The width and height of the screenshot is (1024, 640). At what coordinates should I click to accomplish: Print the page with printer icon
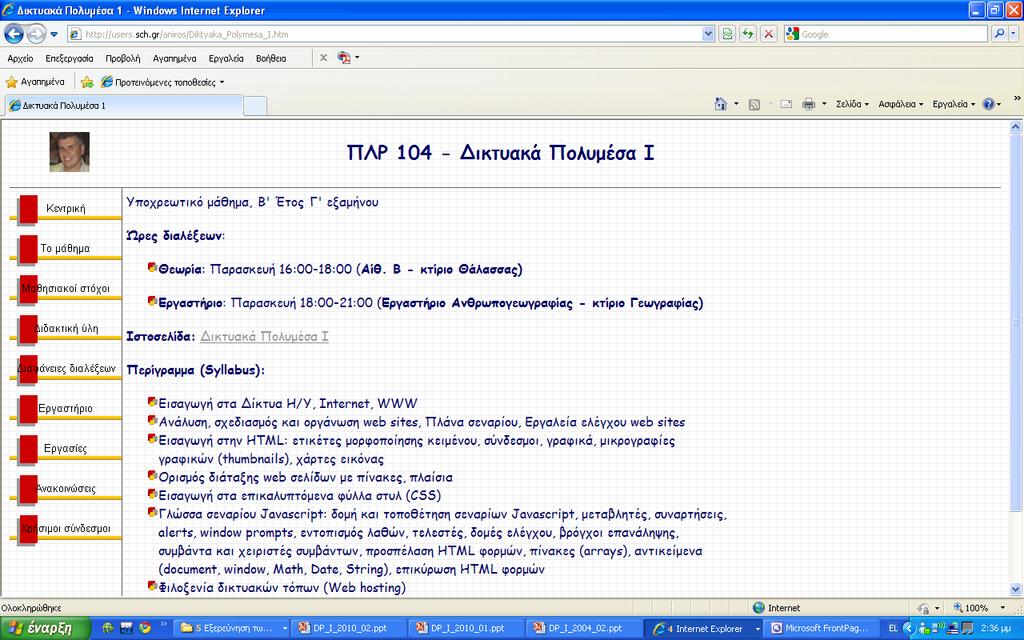click(x=808, y=104)
